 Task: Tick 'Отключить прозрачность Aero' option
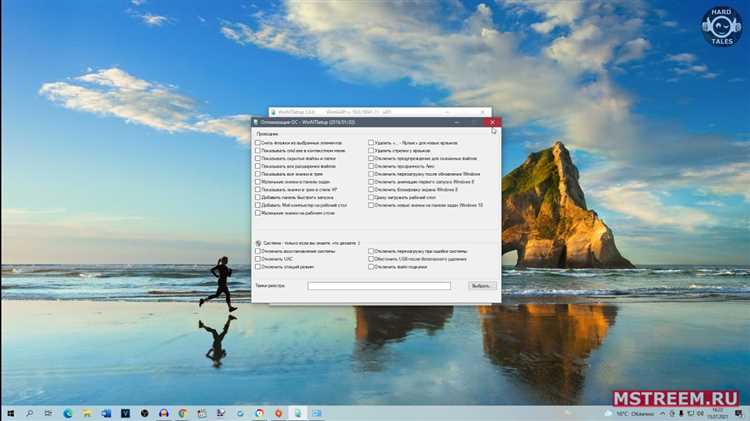click(x=372, y=166)
